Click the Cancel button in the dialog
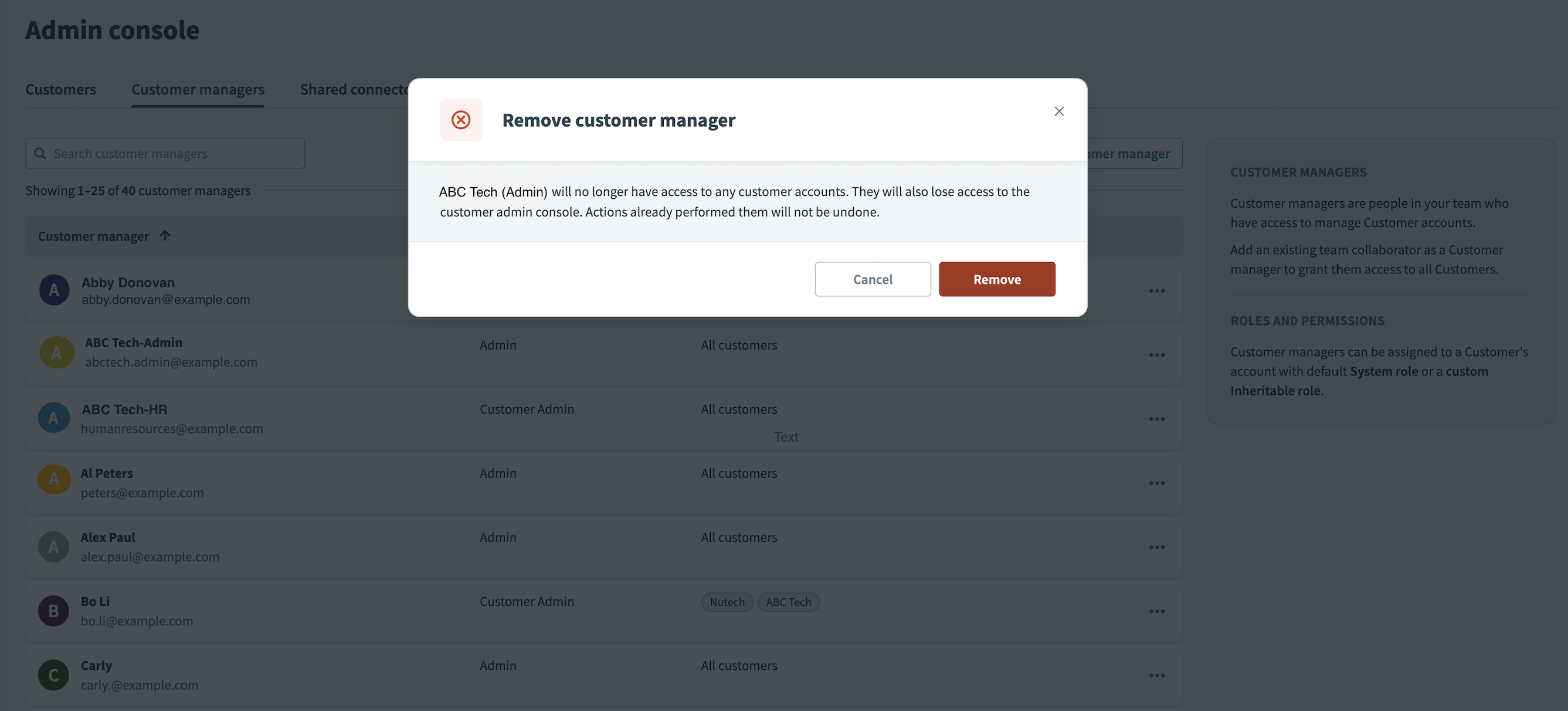Screen dimensions: 1568x711 (x=873, y=279)
